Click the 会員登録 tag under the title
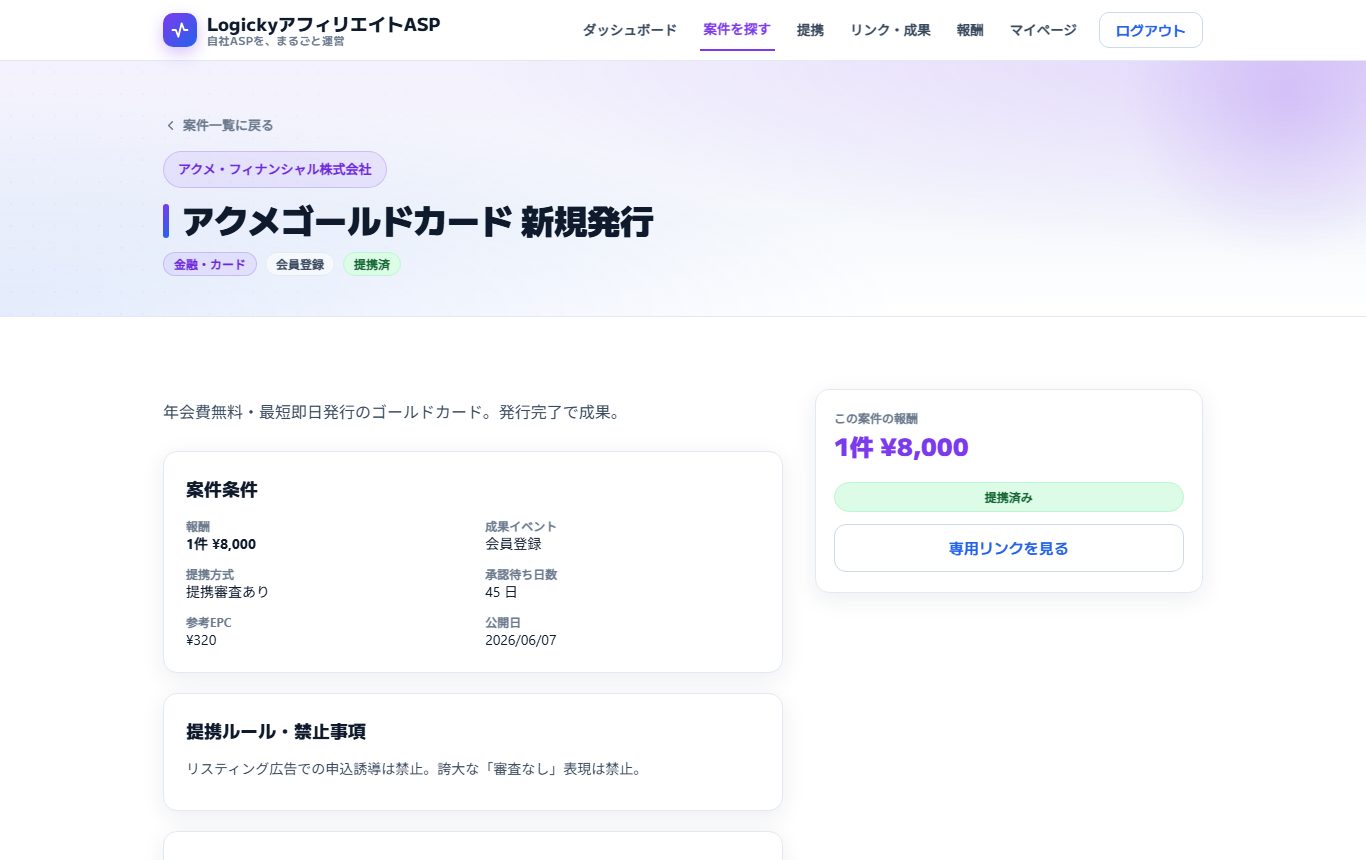This screenshot has height=860, width=1366. (300, 264)
